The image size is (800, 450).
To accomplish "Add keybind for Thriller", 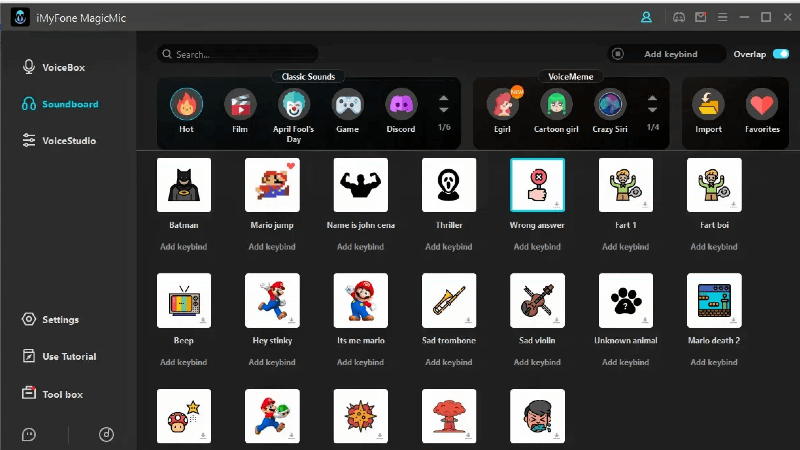I will 449,246.
